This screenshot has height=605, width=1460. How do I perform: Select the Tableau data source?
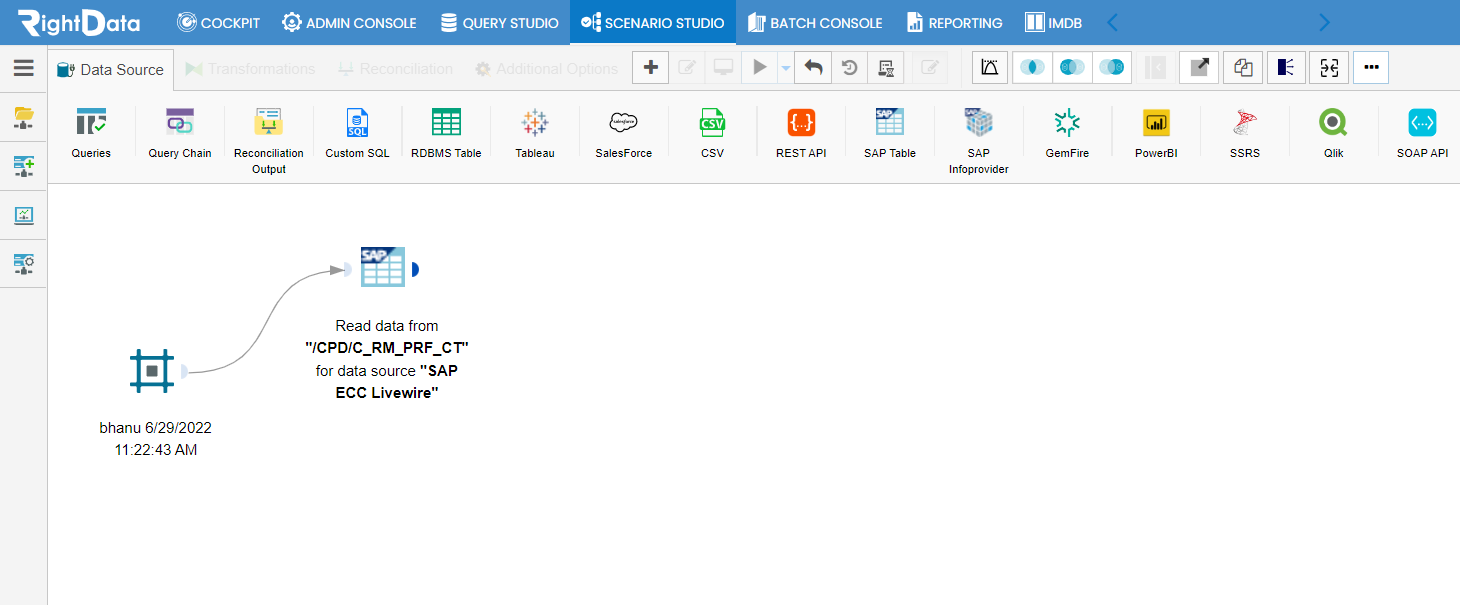535,133
